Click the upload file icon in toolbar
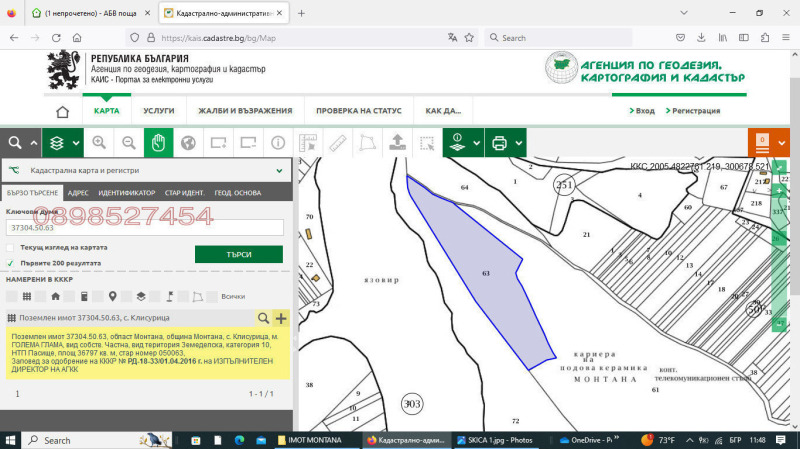This screenshot has width=800, height=449. [x=396, y=143]
